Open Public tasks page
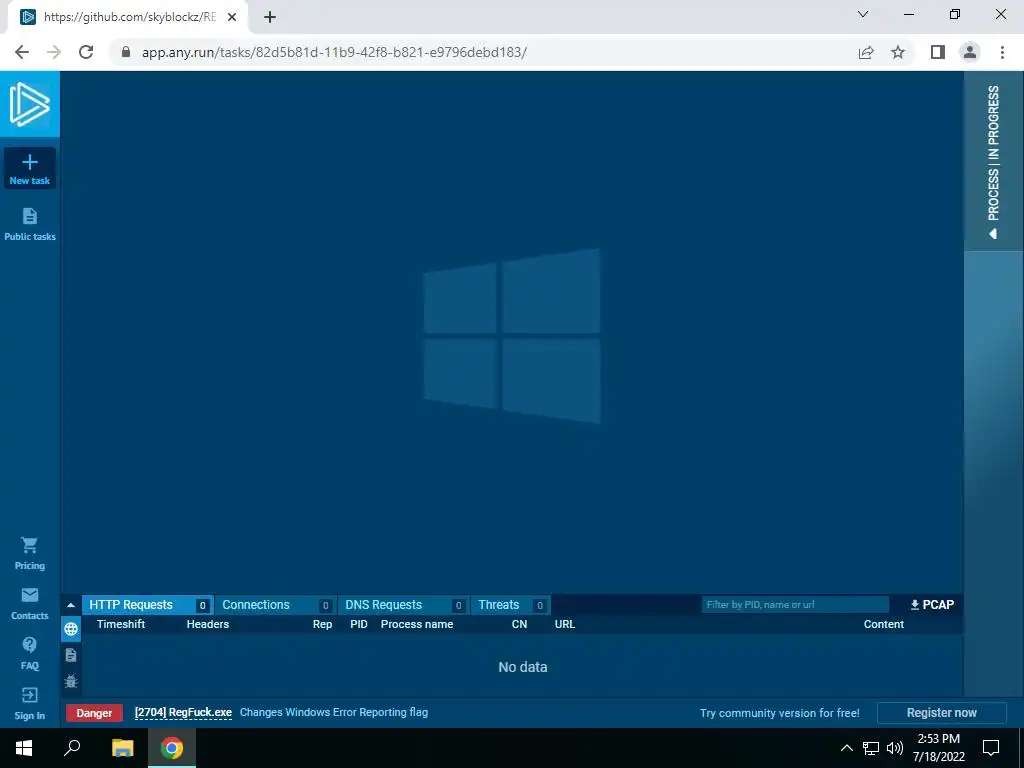This screenshot has width=1024, height=768. click(29, 224)
